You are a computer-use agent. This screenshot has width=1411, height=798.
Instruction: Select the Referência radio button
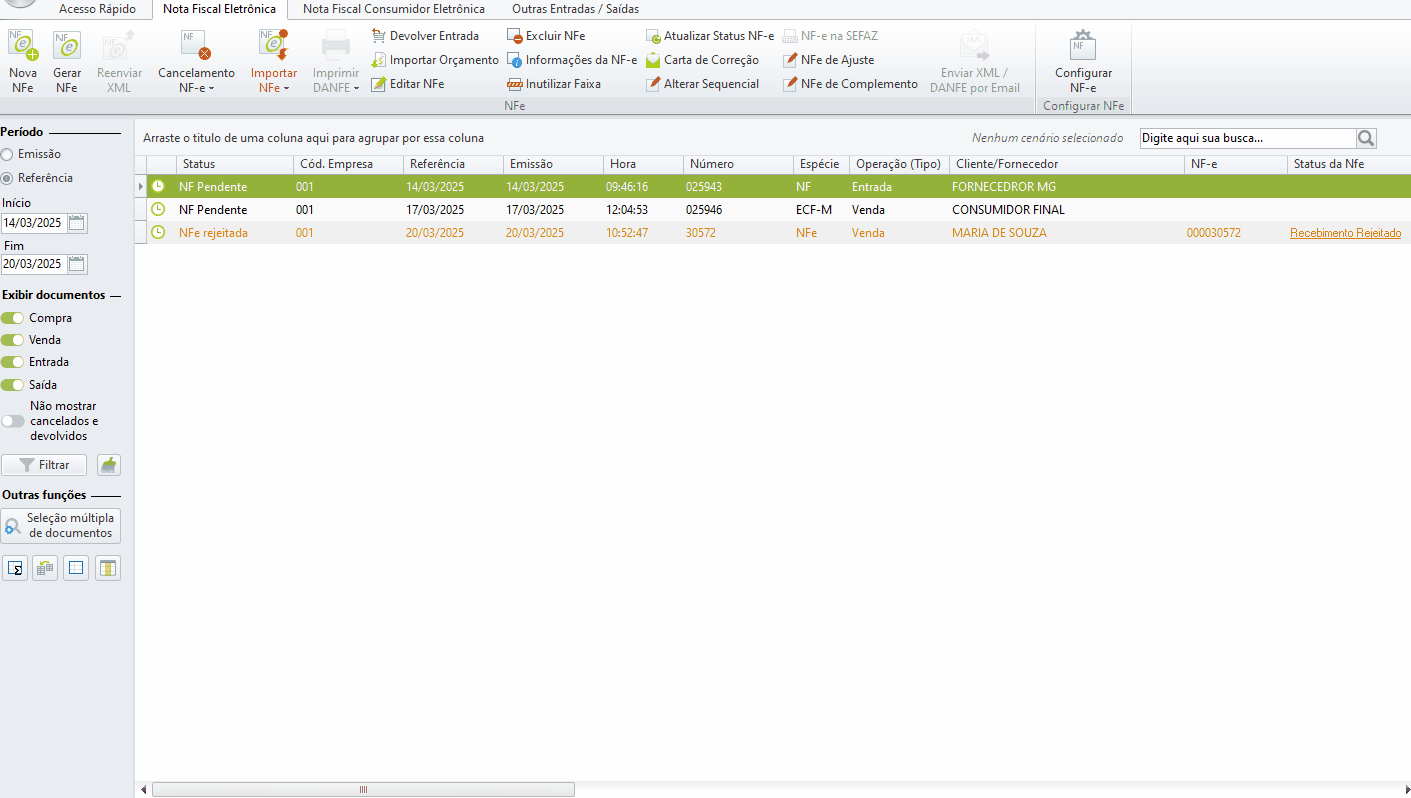(x=7, y=178)
